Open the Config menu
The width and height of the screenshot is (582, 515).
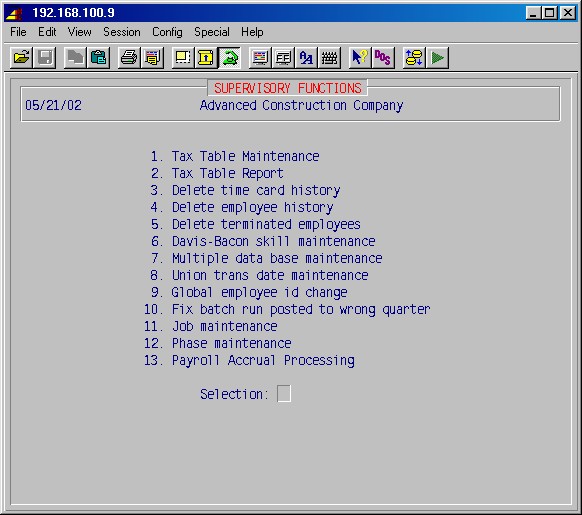click(167, 32)
